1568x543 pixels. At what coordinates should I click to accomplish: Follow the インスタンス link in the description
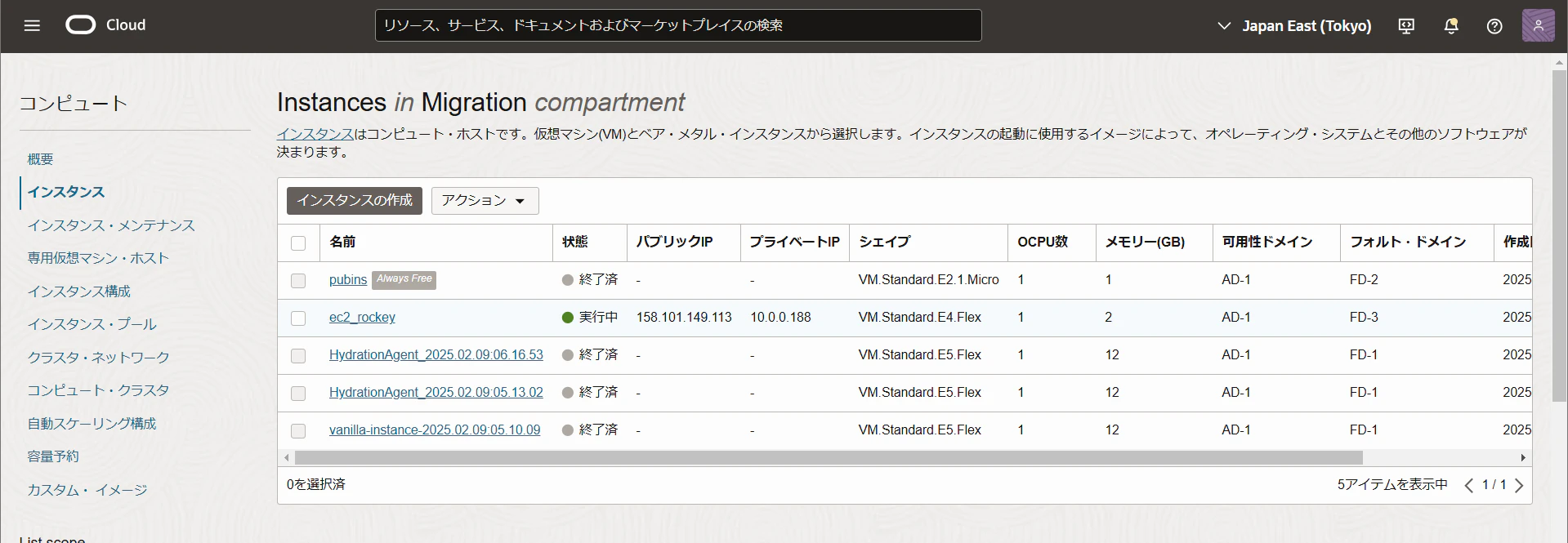click(x=315, y=134)
